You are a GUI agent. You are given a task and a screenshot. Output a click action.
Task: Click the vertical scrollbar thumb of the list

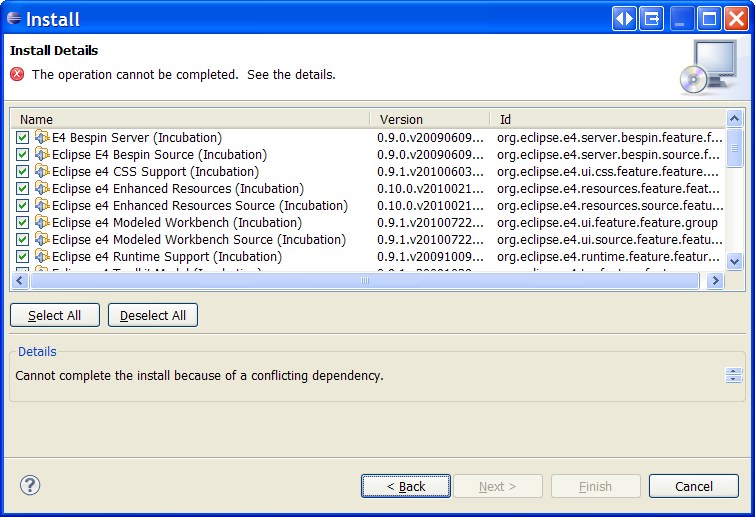[734, 148]
